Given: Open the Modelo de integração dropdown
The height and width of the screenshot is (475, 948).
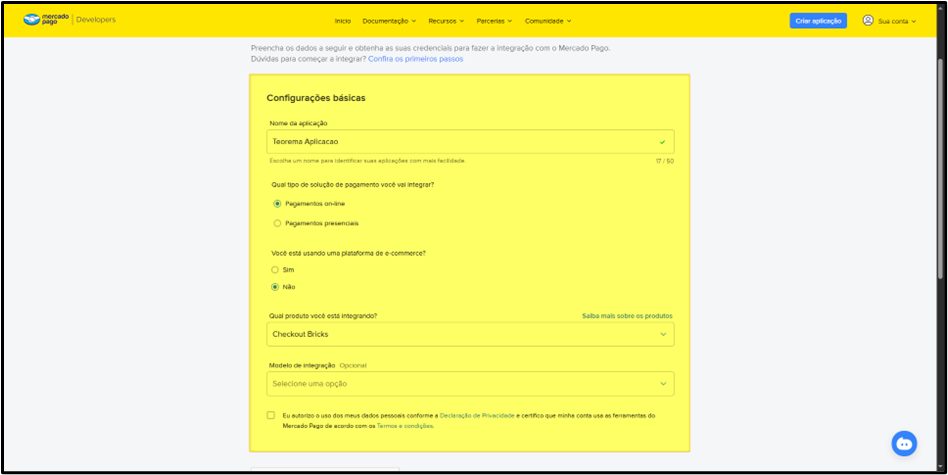Looking at the screenshot, I should [470, 384].
